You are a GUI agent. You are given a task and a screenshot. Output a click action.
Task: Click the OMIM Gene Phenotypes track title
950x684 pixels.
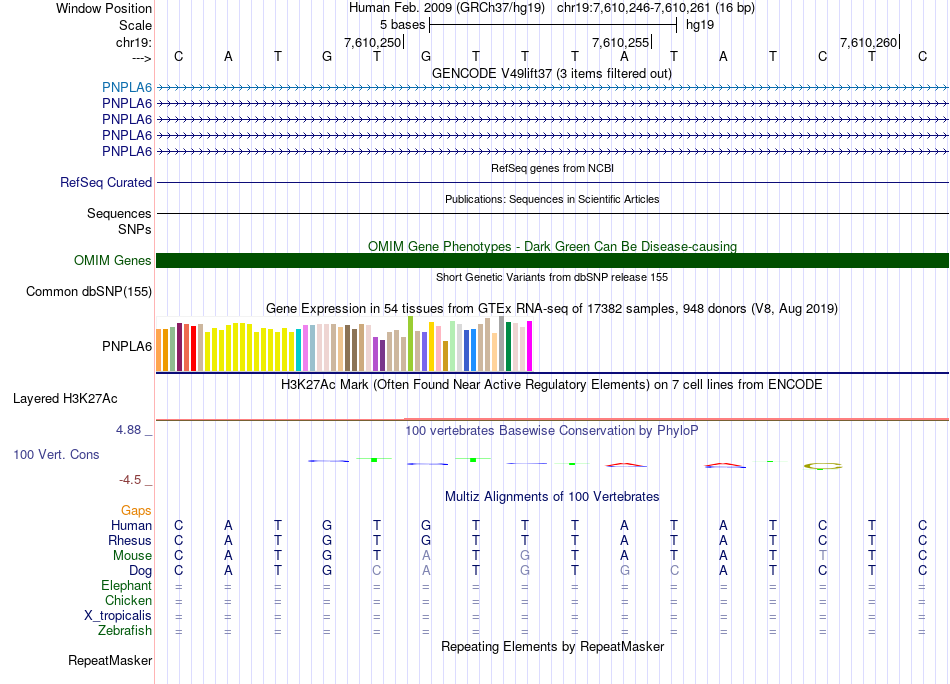pos(552,247)
